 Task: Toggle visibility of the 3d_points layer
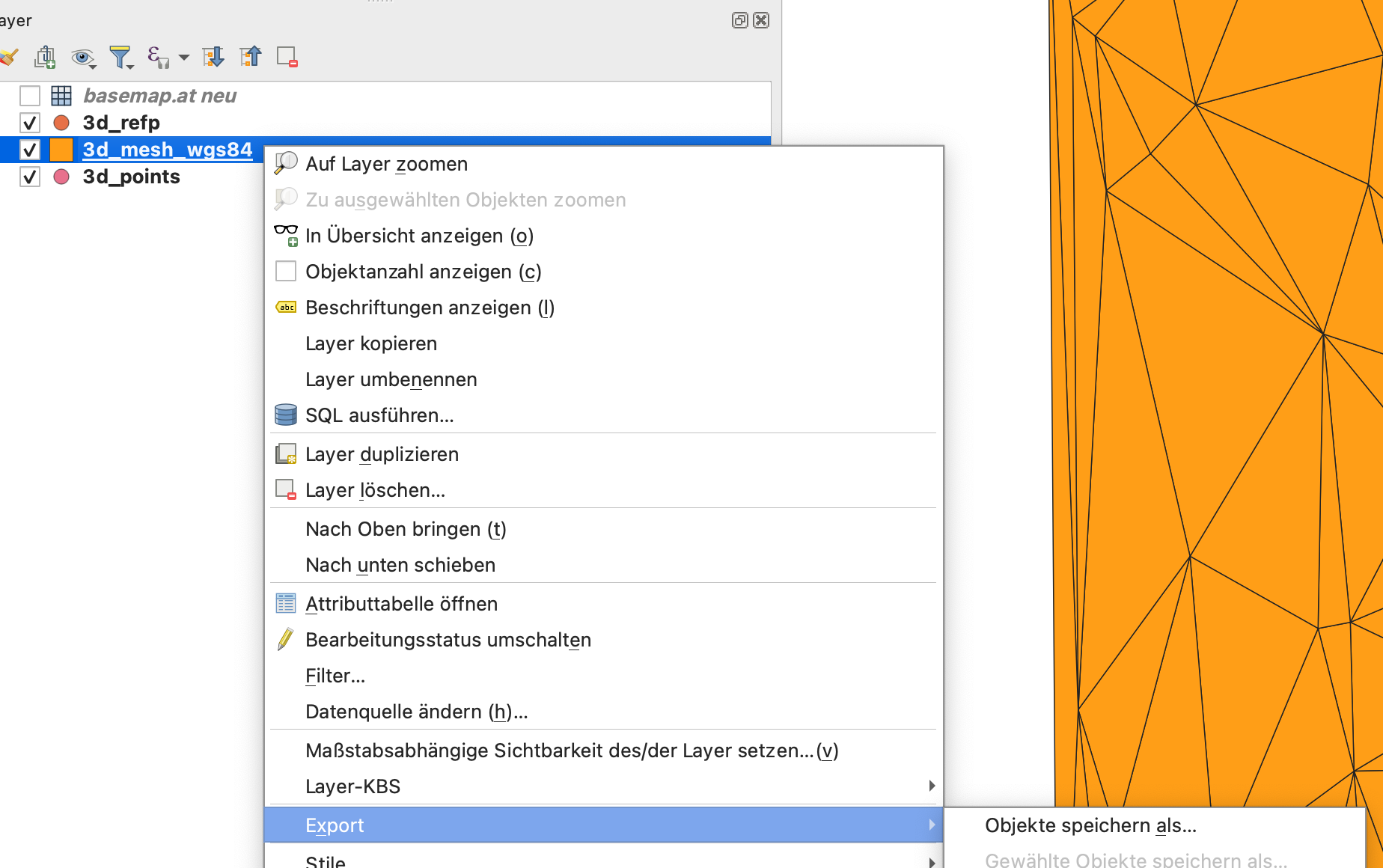pos(30,177)
